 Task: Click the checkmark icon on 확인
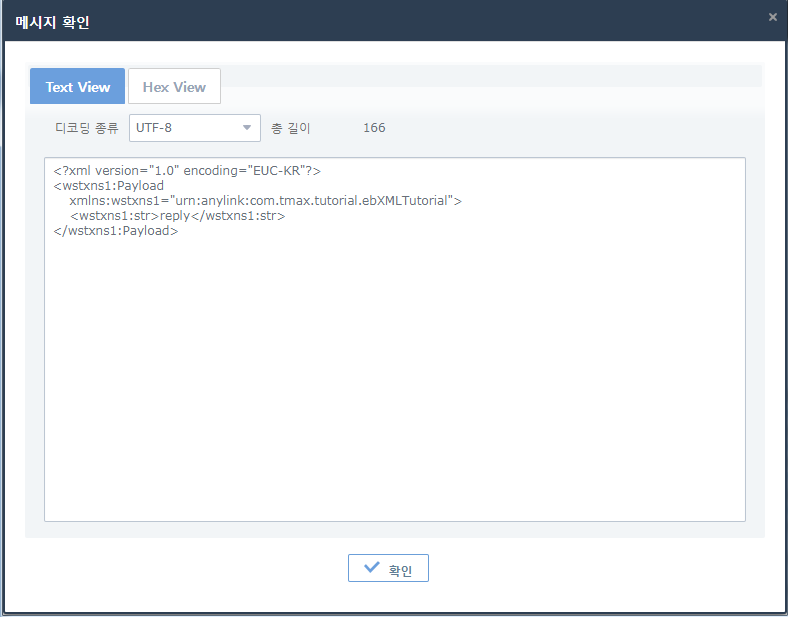[372, 568]
